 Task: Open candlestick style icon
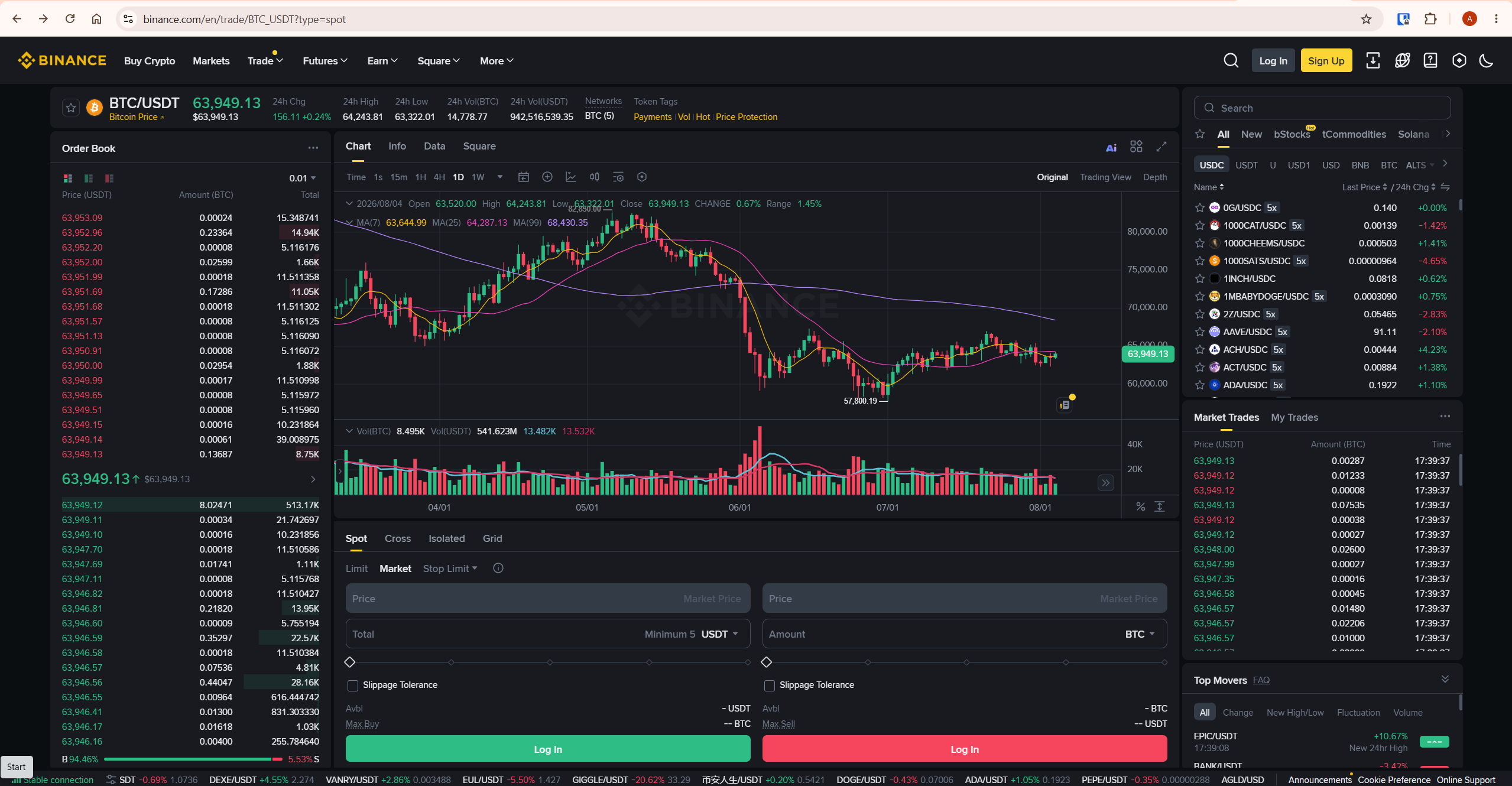click(595, 177)
